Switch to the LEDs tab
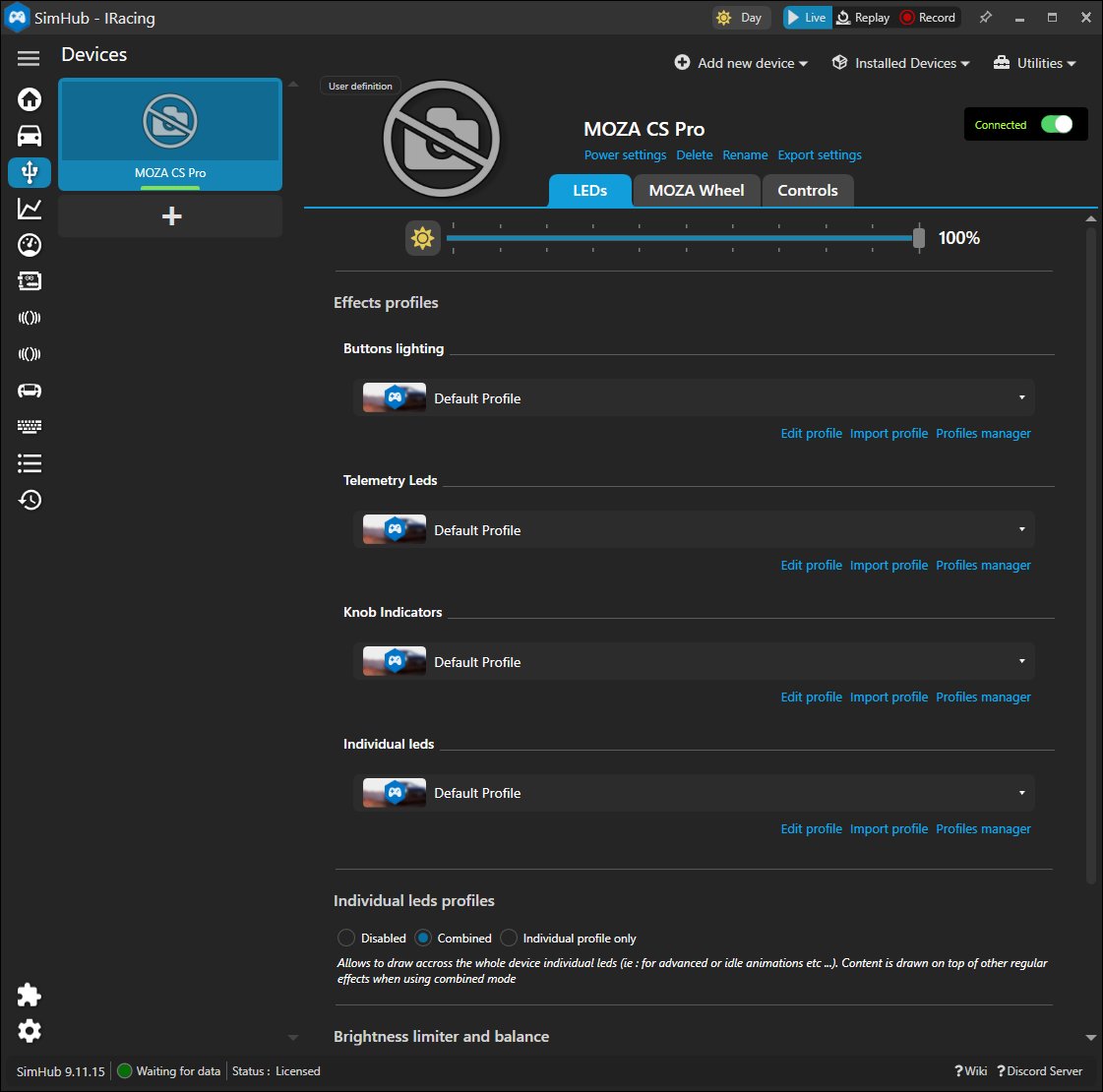This screenshot has width=1103, height=1092. pyautogui.click(x=589, y=191)
